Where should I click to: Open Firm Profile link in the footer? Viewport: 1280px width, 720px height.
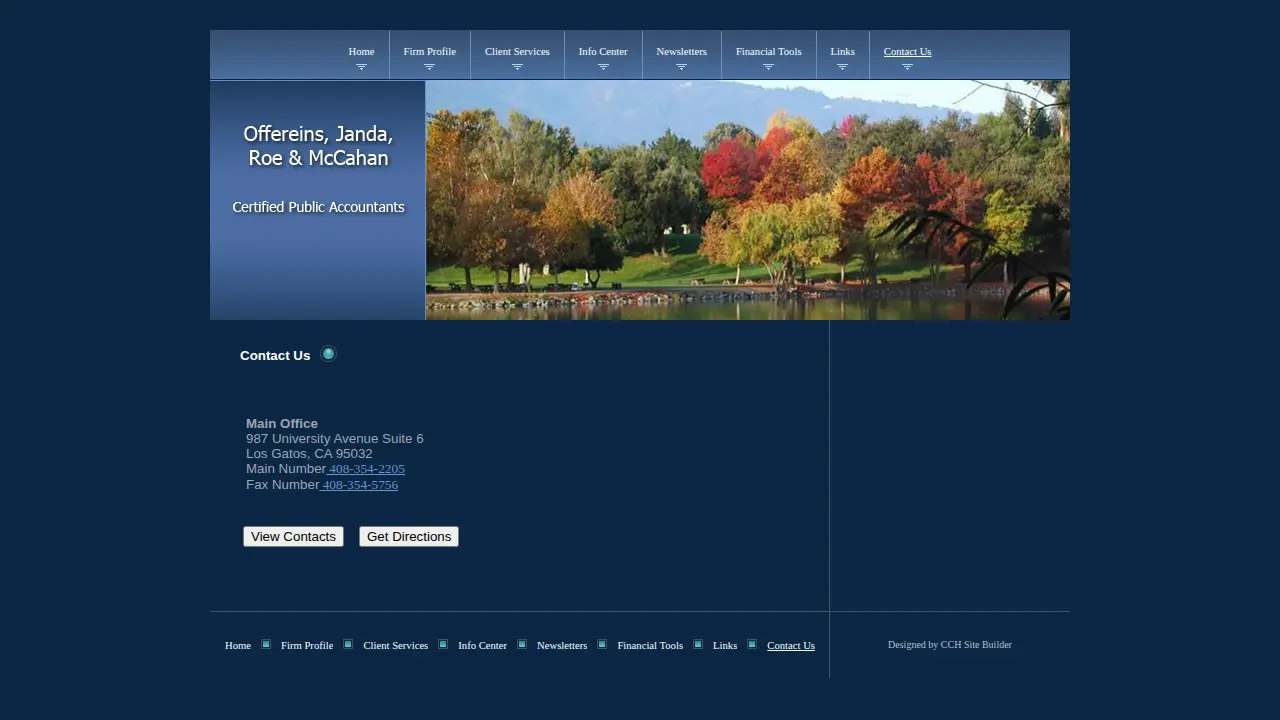(307, 645)
